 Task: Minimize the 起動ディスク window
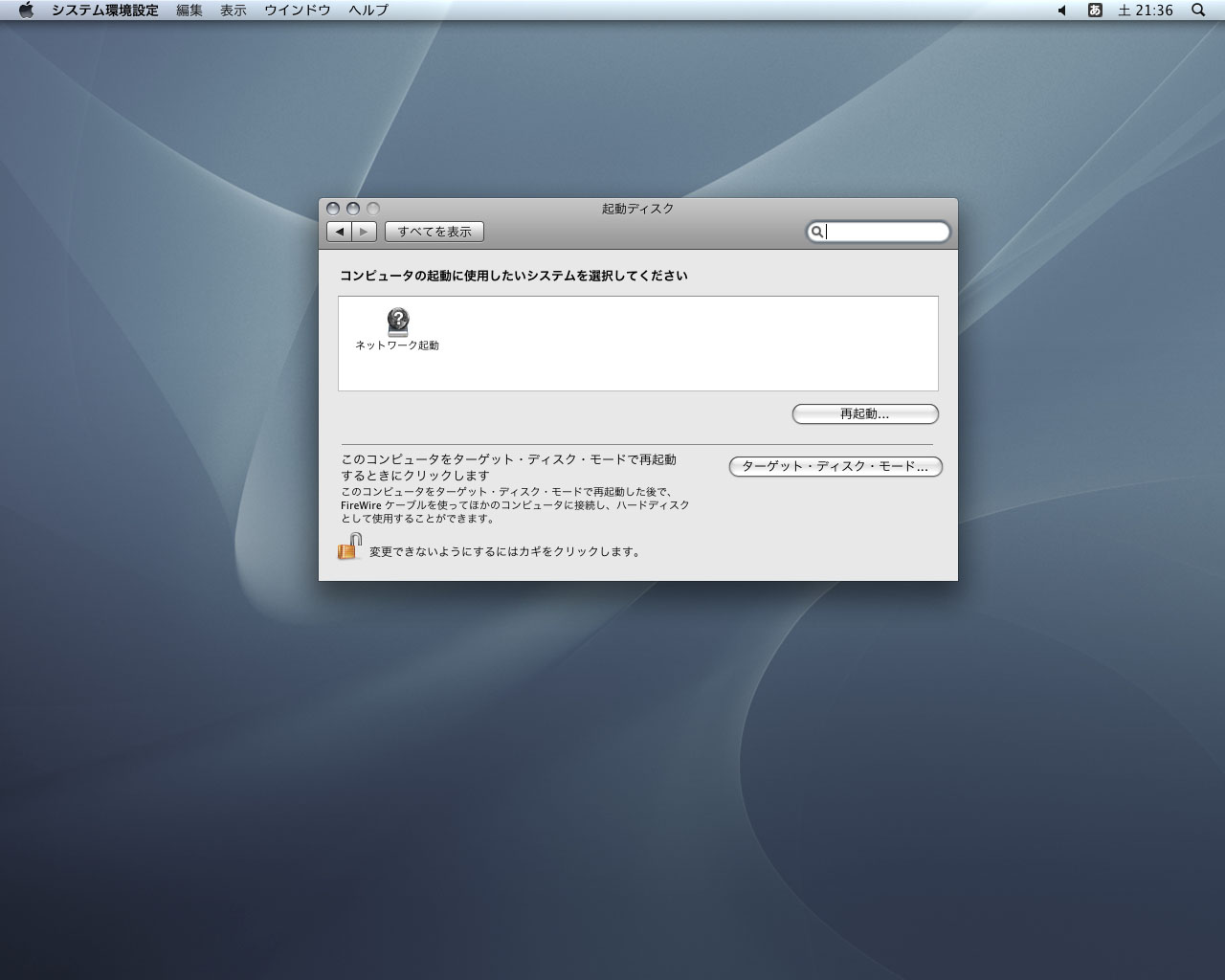point(353,209)
